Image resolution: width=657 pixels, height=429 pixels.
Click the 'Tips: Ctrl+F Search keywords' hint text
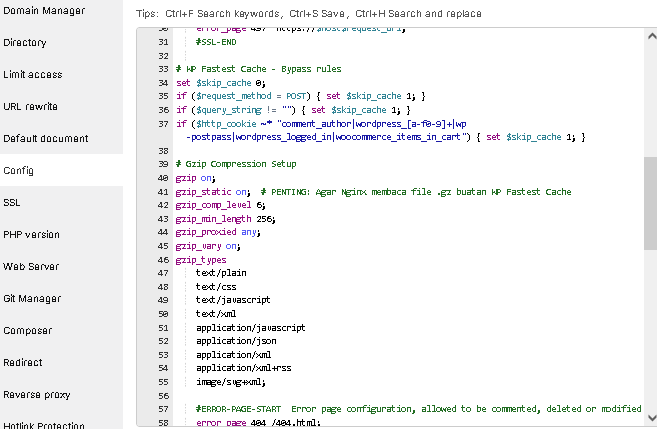click(x=309, y=14)
